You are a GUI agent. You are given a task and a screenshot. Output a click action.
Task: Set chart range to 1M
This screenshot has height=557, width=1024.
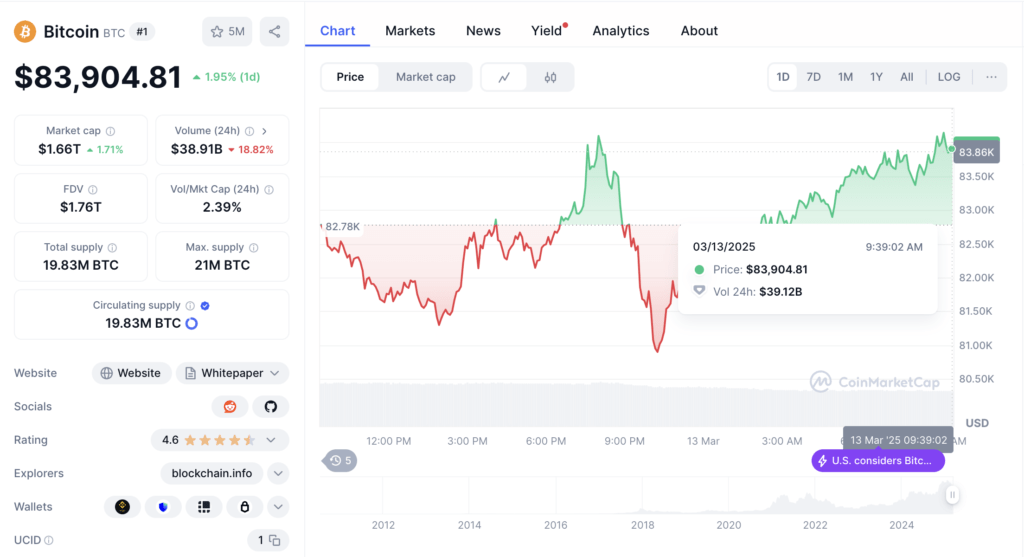pyautogui.click(x=846, y=77)
